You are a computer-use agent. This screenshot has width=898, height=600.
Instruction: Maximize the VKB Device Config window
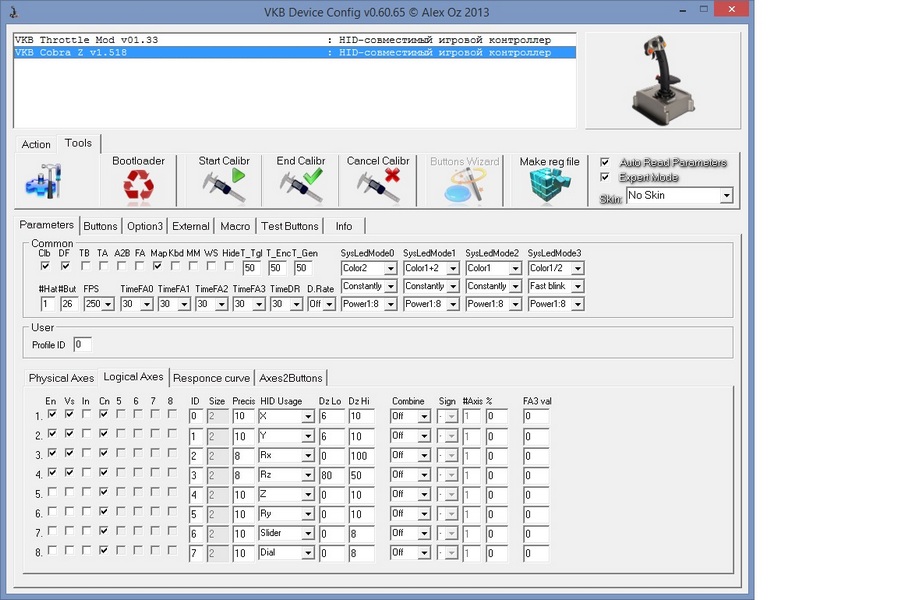point(704,10)
